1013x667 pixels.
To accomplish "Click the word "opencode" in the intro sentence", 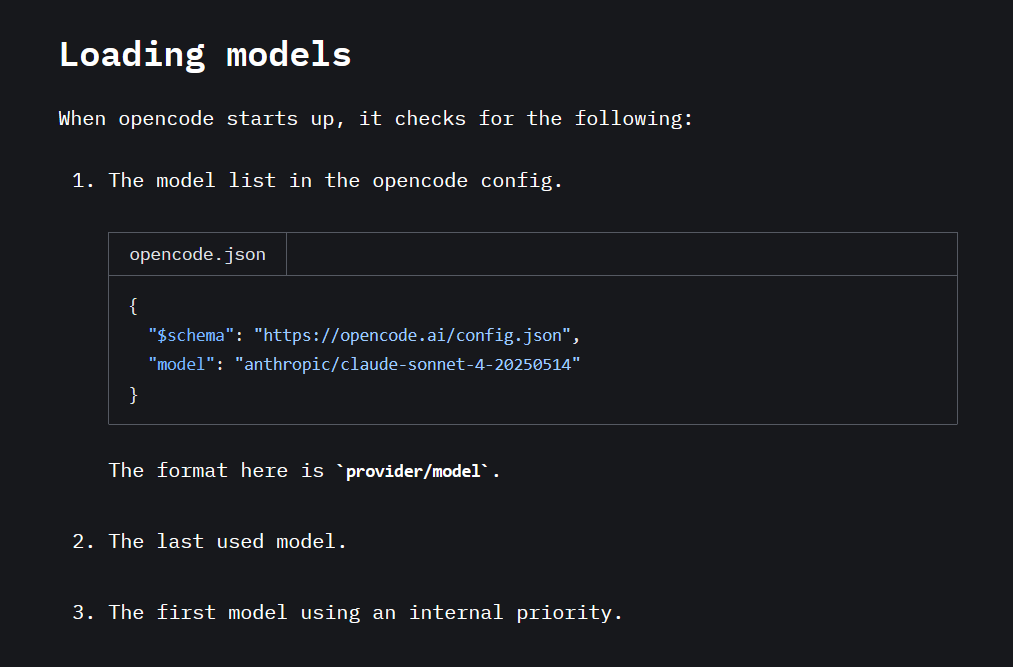I will click(166, 119).
